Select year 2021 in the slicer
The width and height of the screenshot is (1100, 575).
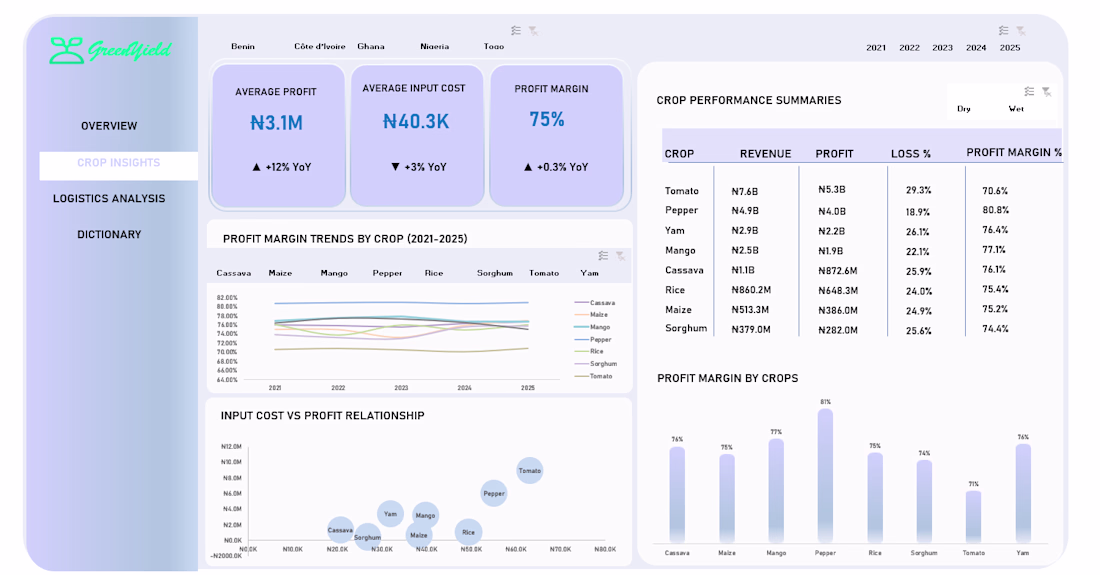[x=876, y=48]
